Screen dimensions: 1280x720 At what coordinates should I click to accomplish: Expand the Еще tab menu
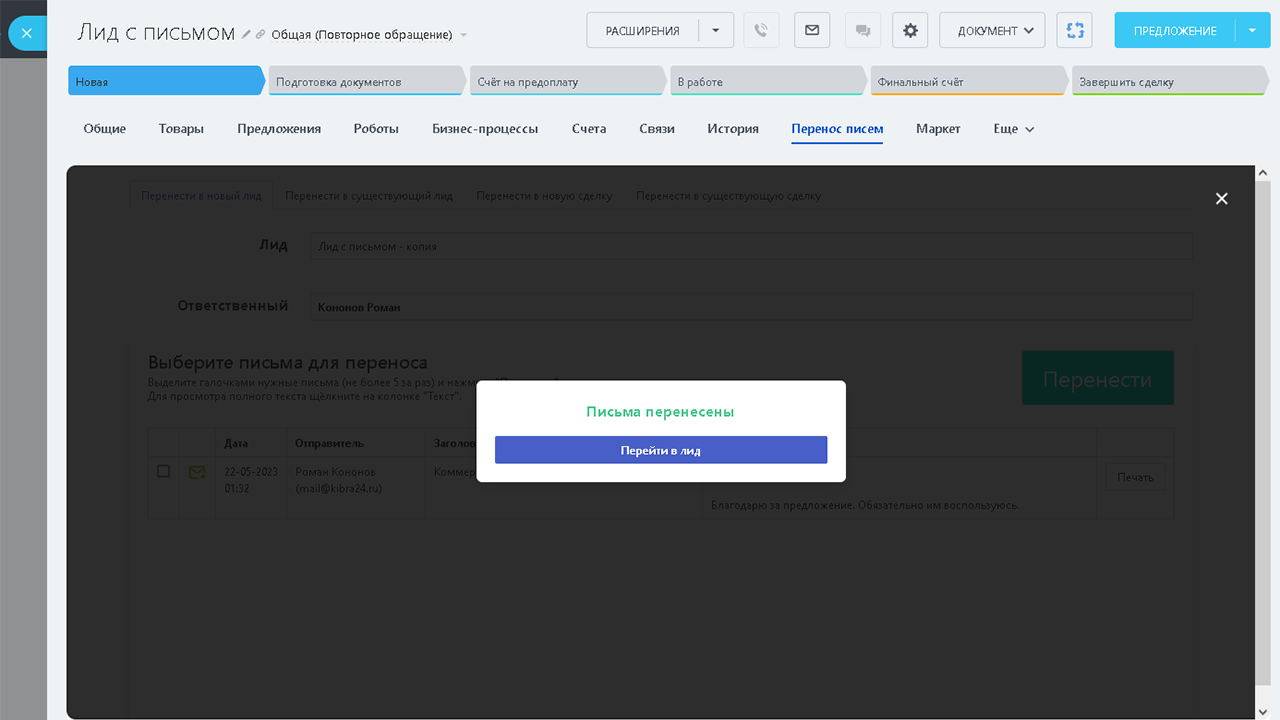click(1014, 129)
